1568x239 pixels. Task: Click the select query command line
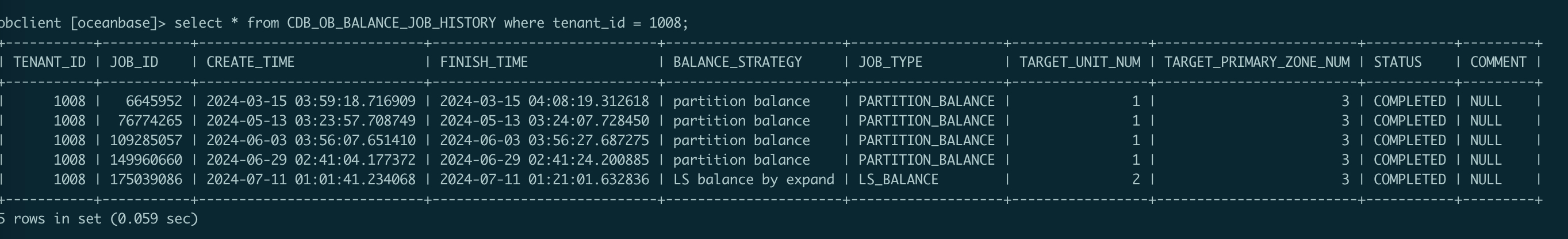[x=344, y=23]
